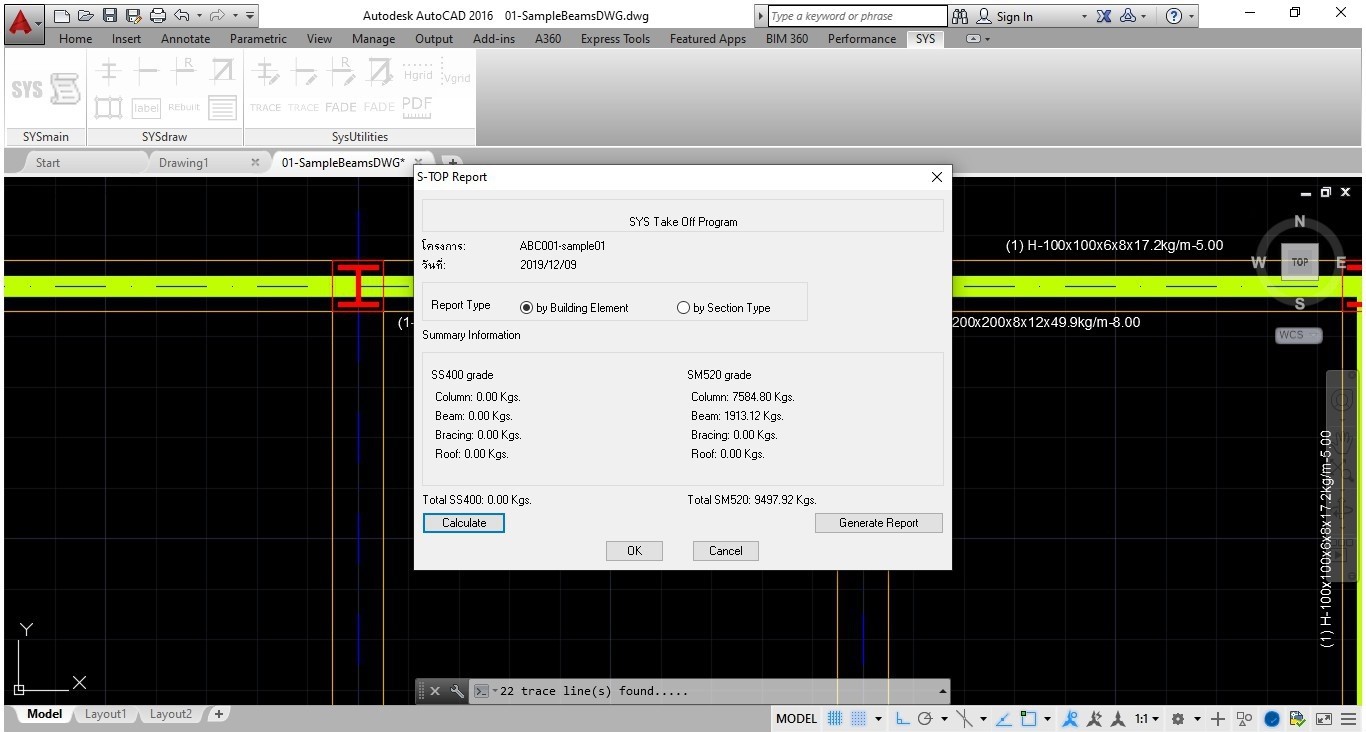Click the Calculate button in S-TOP Report

pyautogui.click(x=464, y=523)
